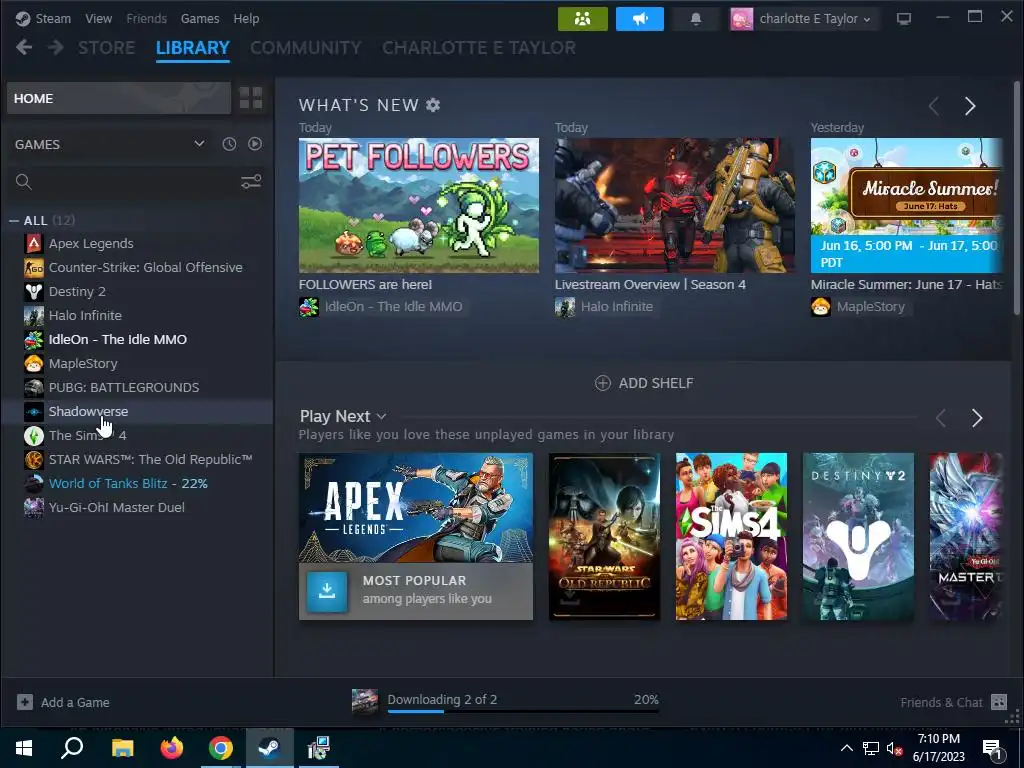Open the Destiny 2 cover art
1024x768 pixels.
[858, 536]
